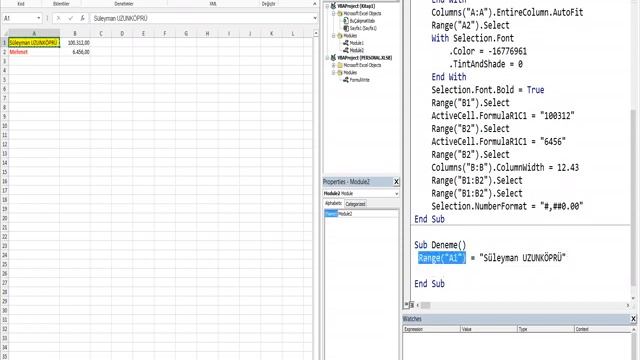
Task: Click Procedure View icon below code
Action: pyautogui.click(x=406, y=305)
